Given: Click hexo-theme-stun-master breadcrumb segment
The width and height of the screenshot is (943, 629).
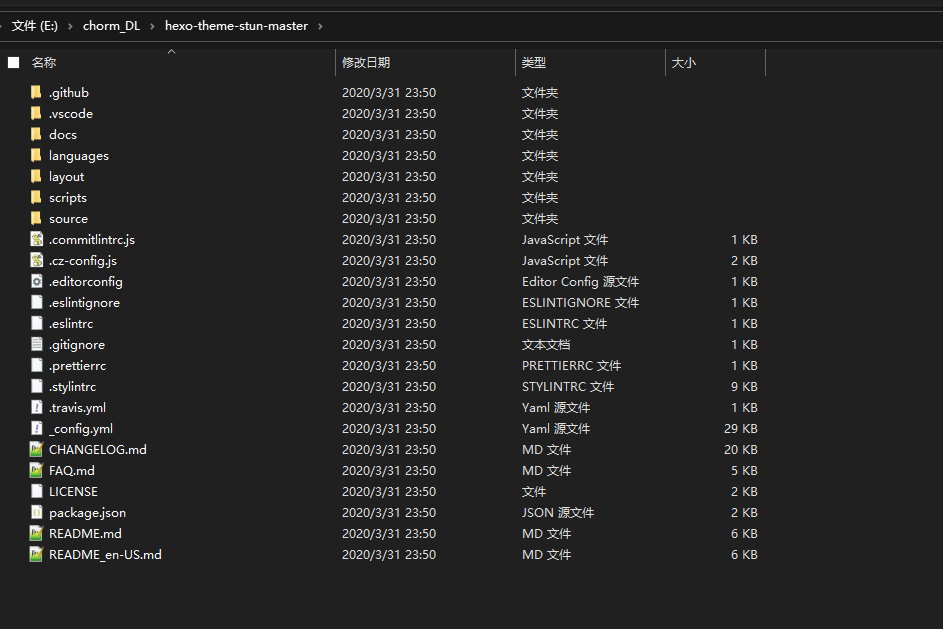Looking at the screenshot, I should pos(236,26).
